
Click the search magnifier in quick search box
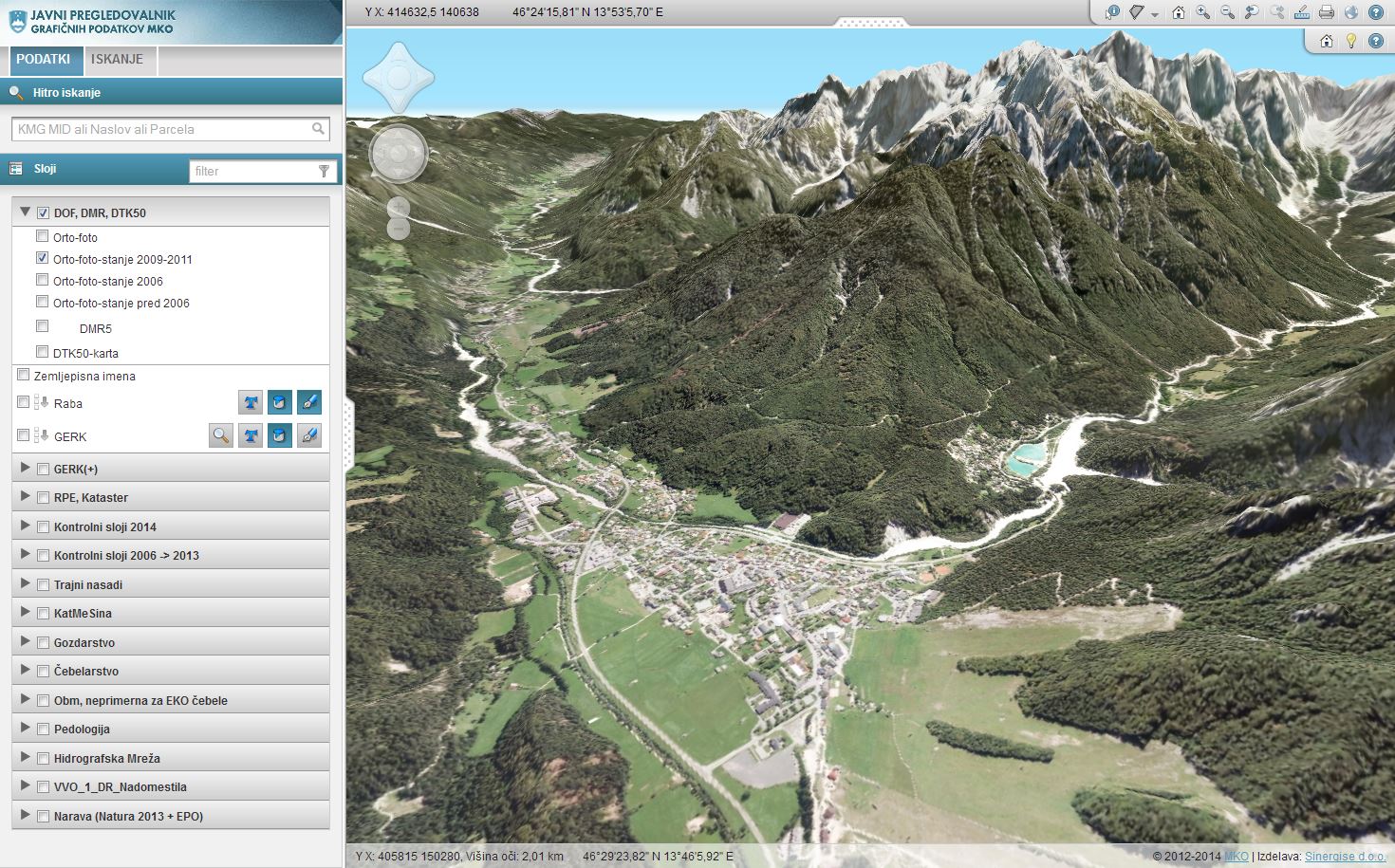318,129
